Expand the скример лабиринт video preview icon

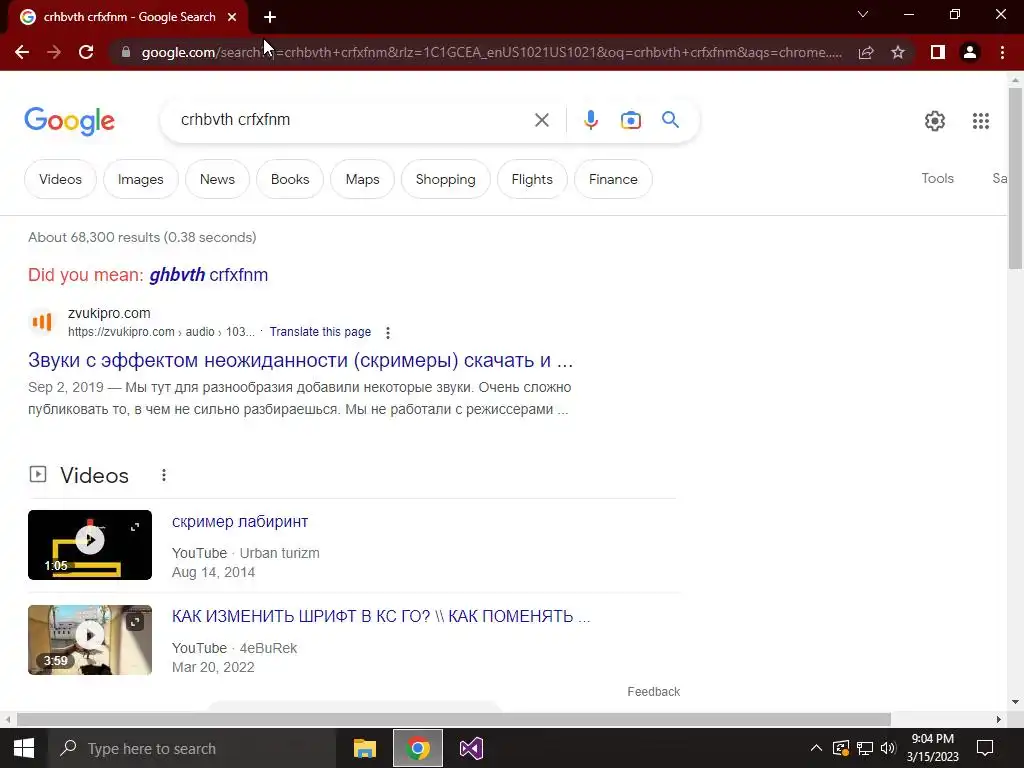[135, 526]
